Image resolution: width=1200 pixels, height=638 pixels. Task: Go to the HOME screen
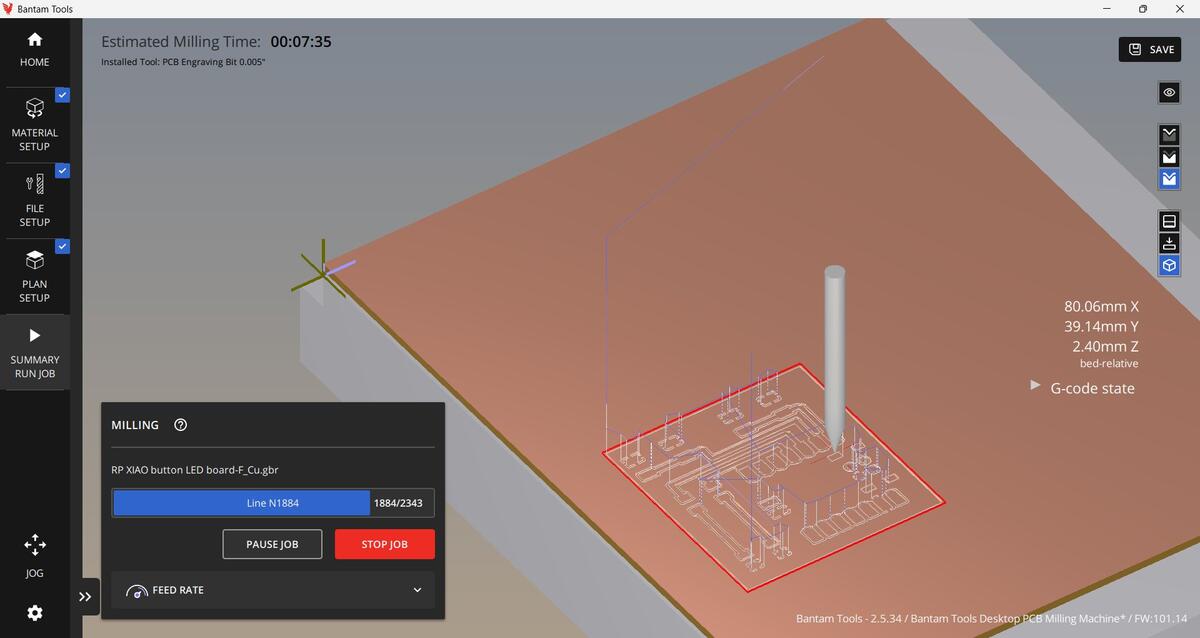(34, 50)
